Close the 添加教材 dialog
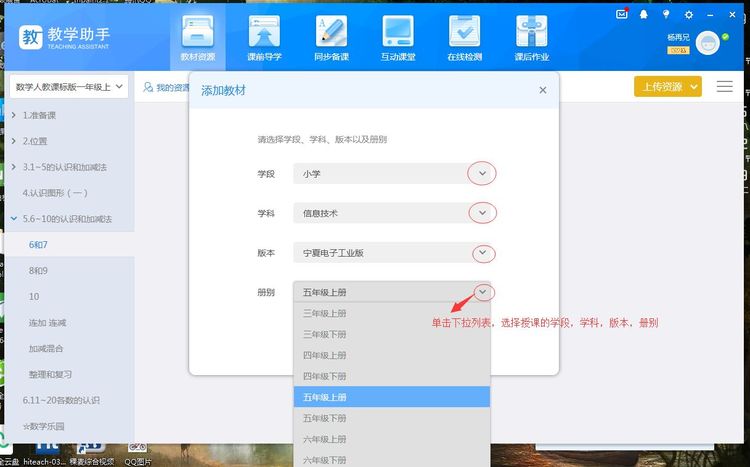 pos(543,90)
